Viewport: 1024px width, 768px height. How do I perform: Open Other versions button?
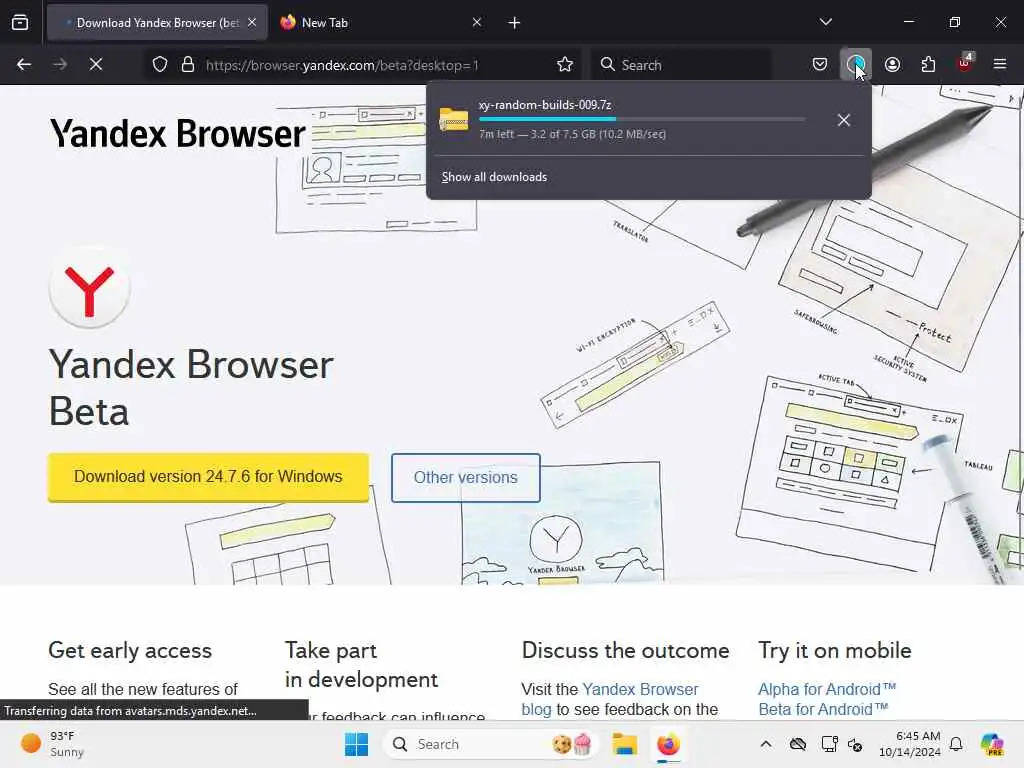[x=466, y=478]
